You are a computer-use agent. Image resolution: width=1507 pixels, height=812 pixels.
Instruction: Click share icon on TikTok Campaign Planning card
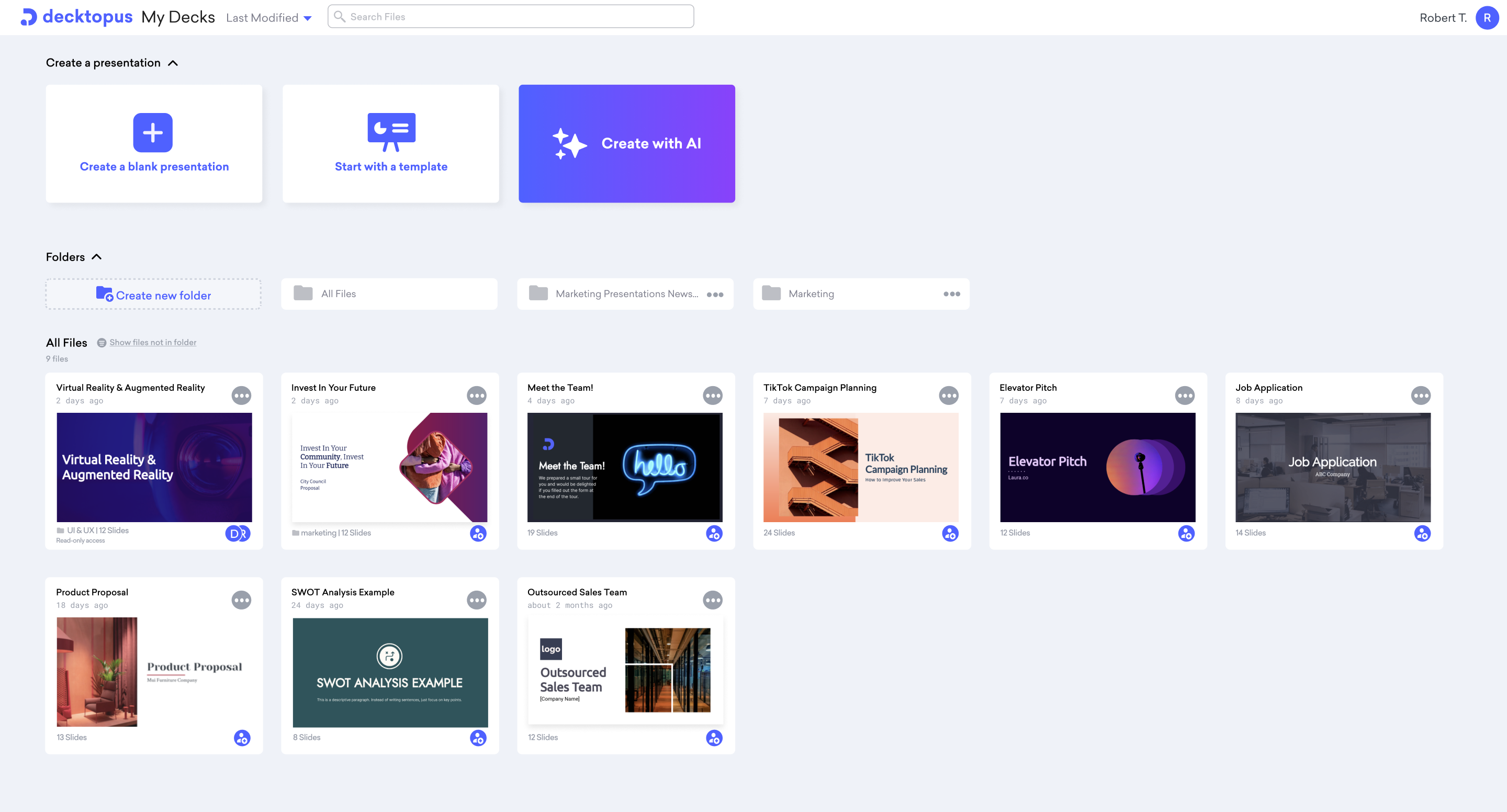point(950,533)
